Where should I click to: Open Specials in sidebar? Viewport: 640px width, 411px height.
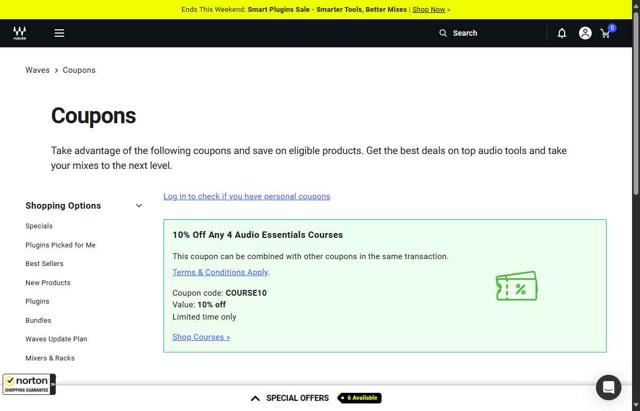click(39, 226)
